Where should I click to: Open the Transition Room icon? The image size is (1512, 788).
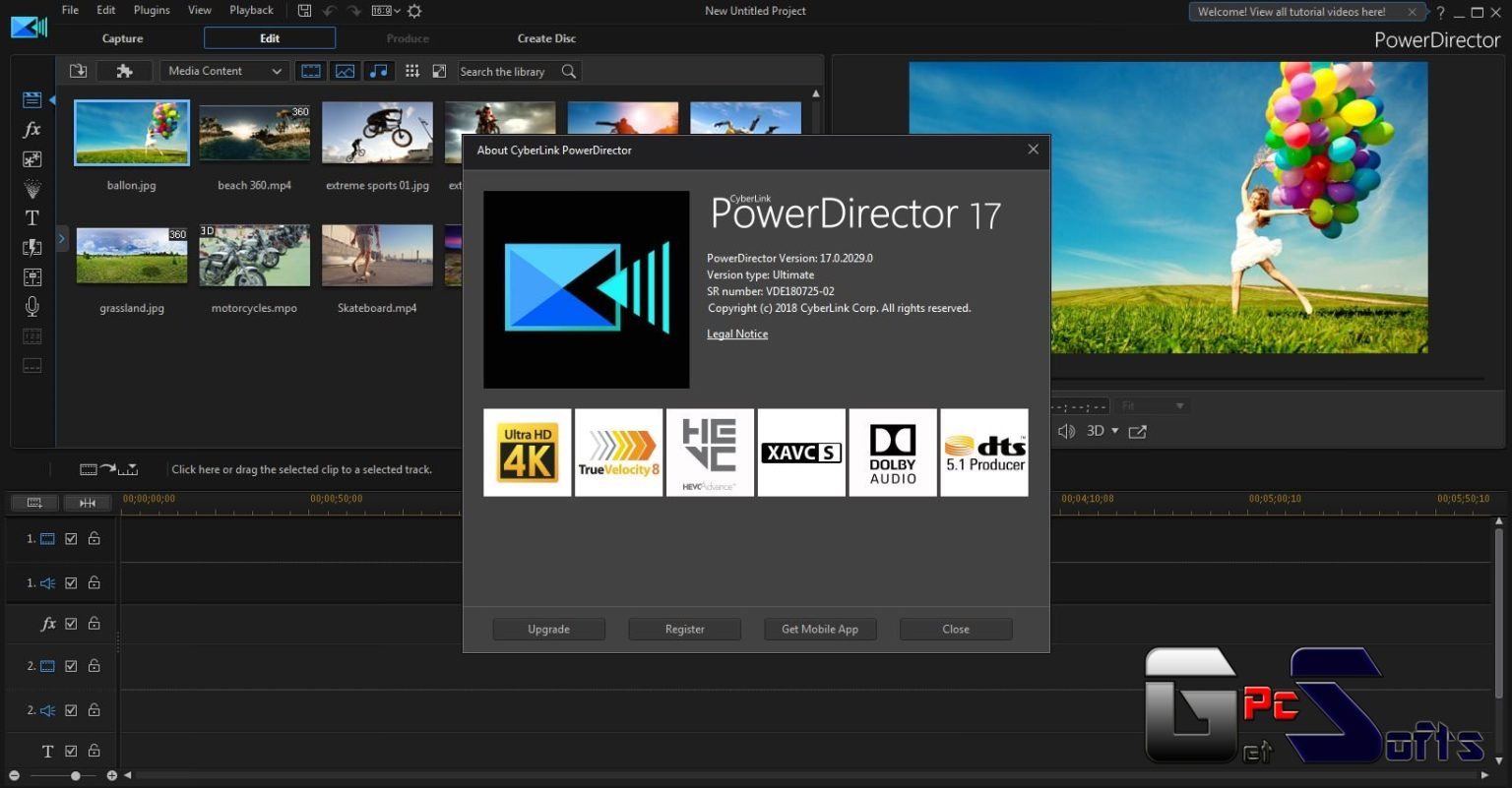31,247
